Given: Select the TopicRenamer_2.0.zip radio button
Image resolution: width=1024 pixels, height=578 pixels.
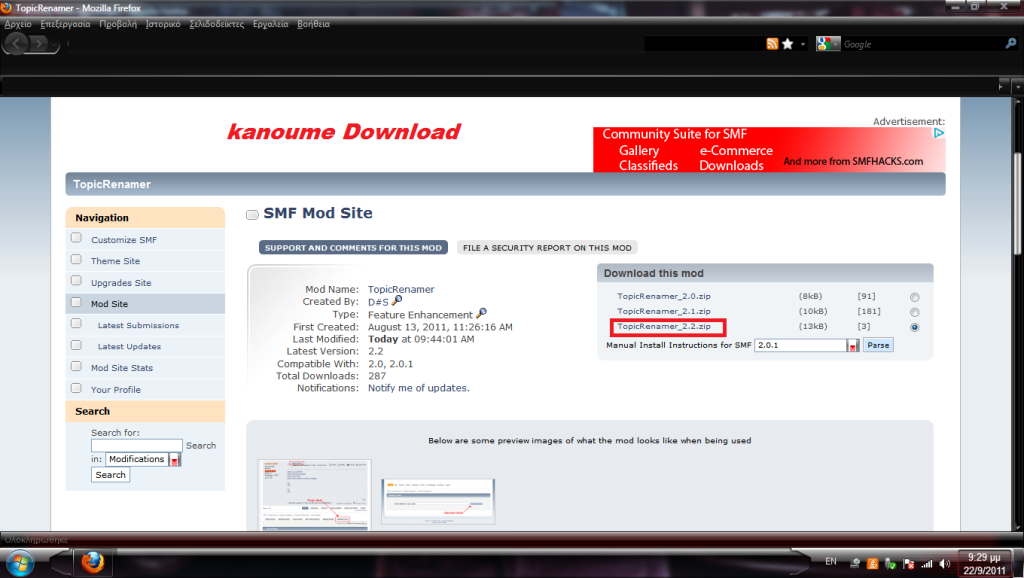Looking at the screenshot, I should click(x=914, y=297).
